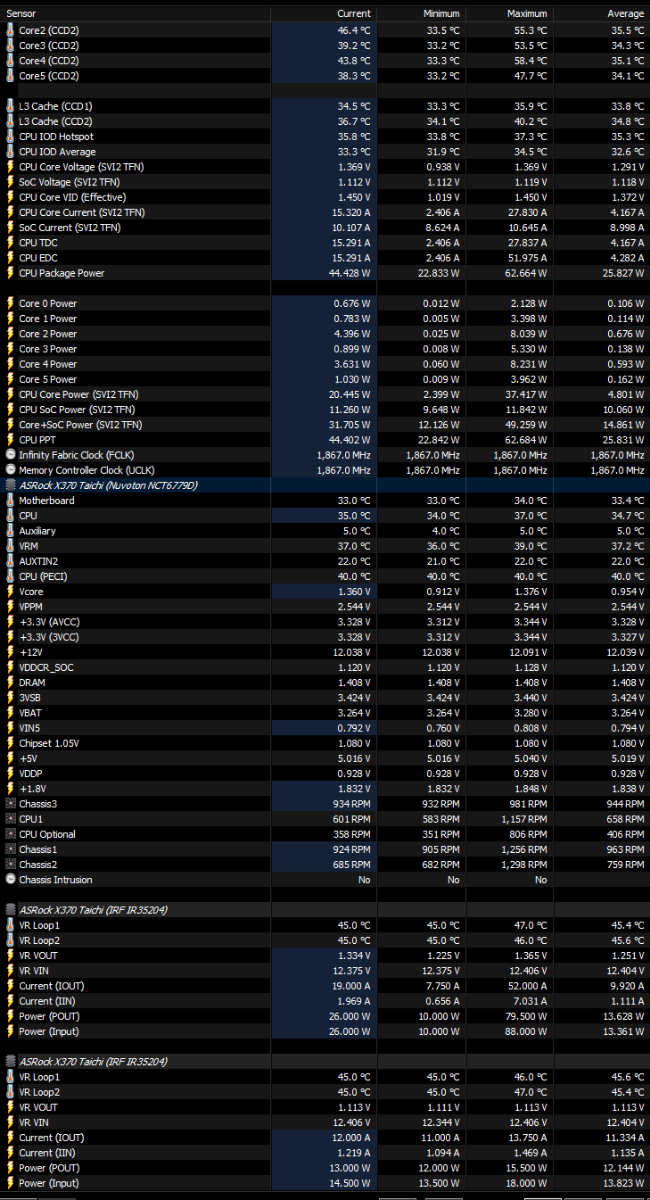Select the CPU (PECI) row label
Image resolution: width=650 pixels, height=1200 pixels.
tap(42, 576)
